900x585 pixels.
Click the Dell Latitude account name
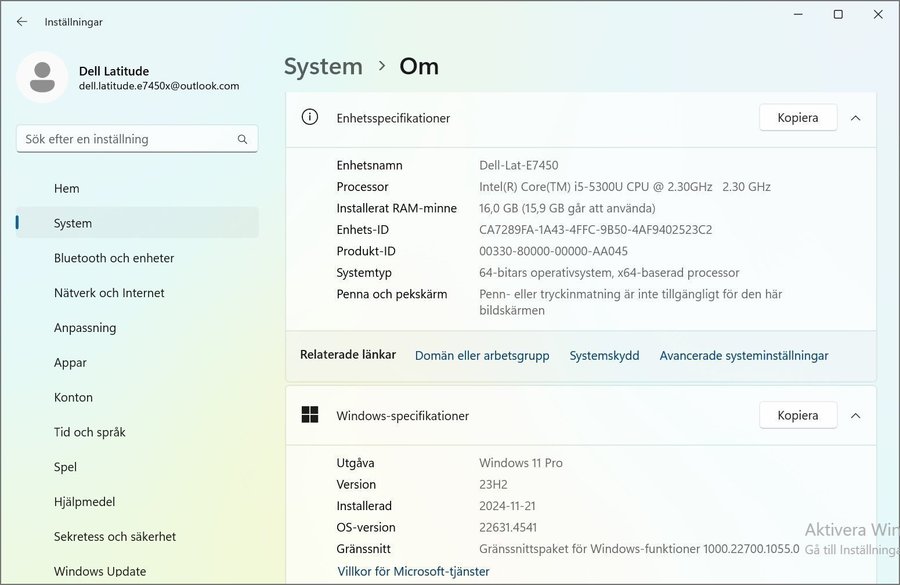click(x=114, y=71)
